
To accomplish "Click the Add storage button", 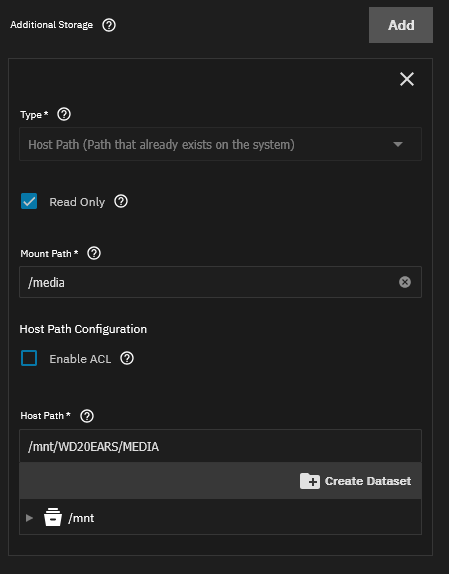I will point(401,25).
